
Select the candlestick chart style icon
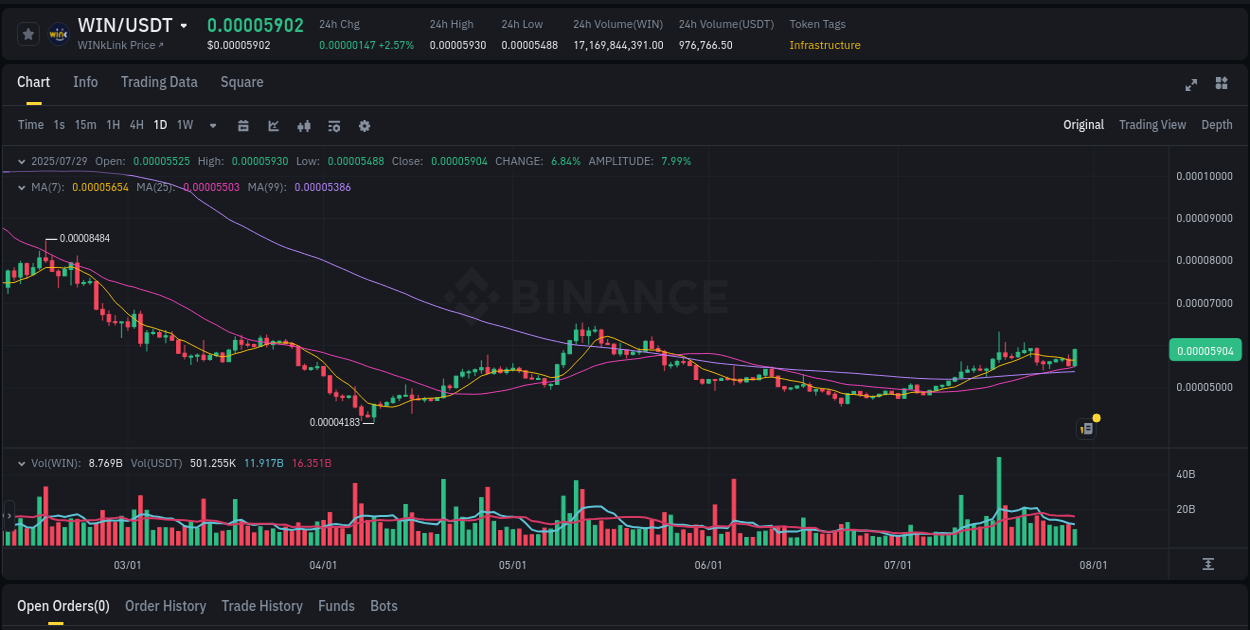[x=304, y=126]
